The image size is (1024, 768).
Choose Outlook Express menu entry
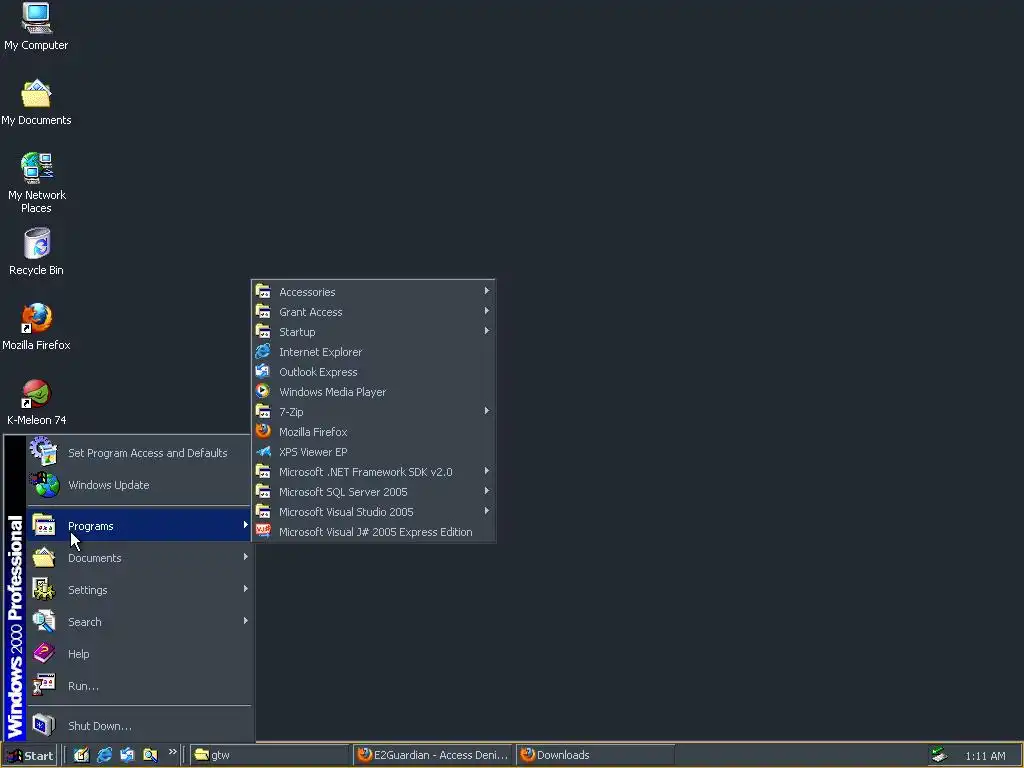pyautogui.click(x=373, y=372)
